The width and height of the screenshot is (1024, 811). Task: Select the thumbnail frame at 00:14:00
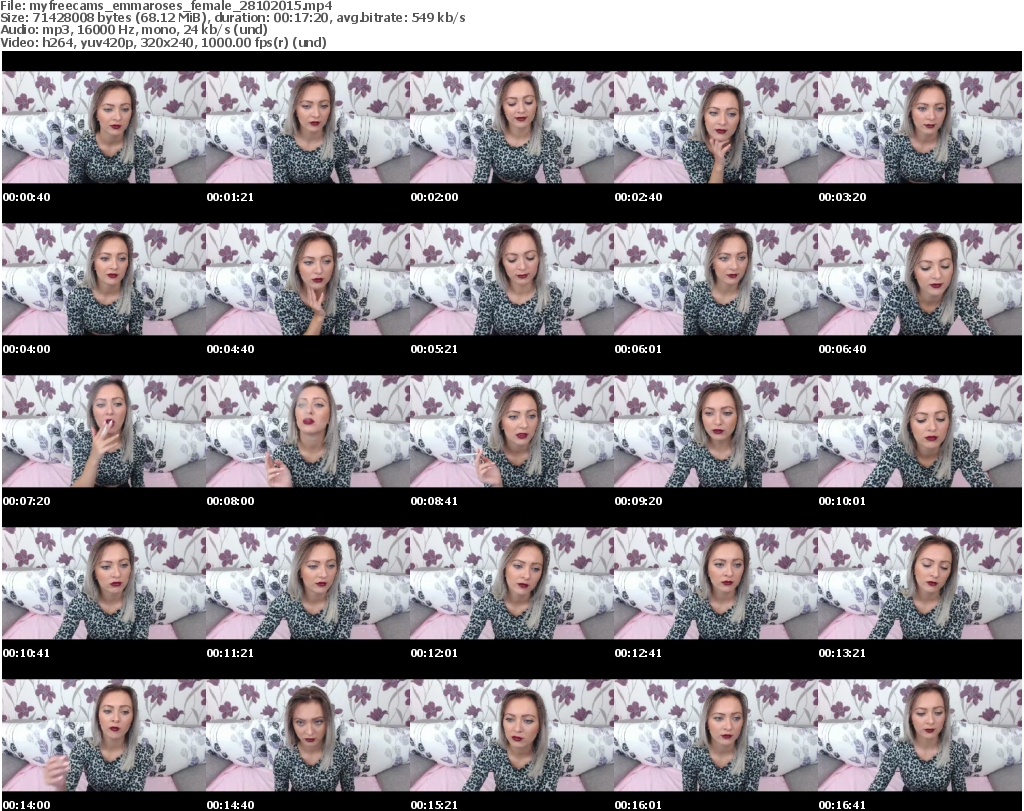coord(104,736)
